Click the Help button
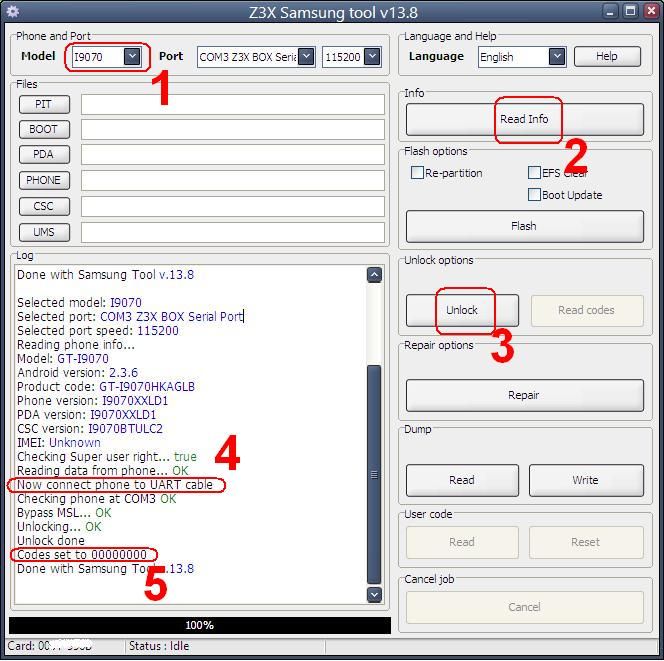 coord(607,56)
